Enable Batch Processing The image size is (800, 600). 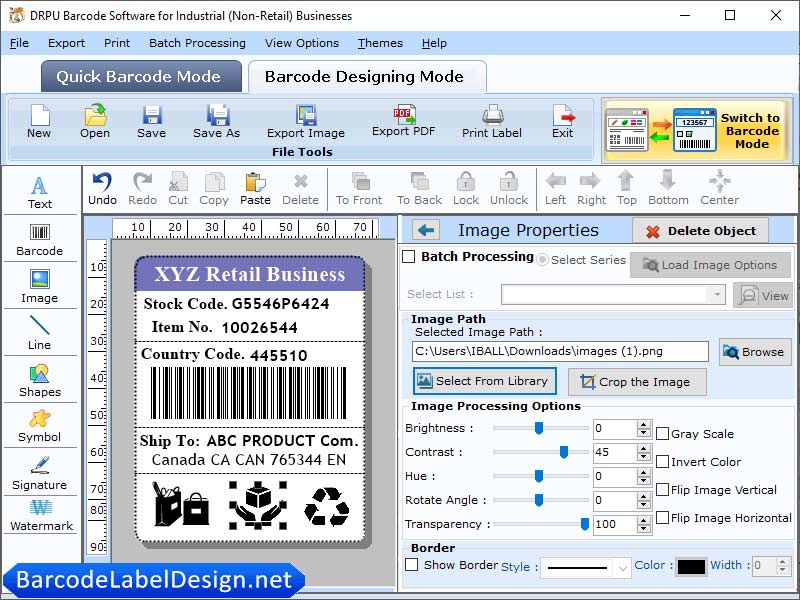pos(409,256)
